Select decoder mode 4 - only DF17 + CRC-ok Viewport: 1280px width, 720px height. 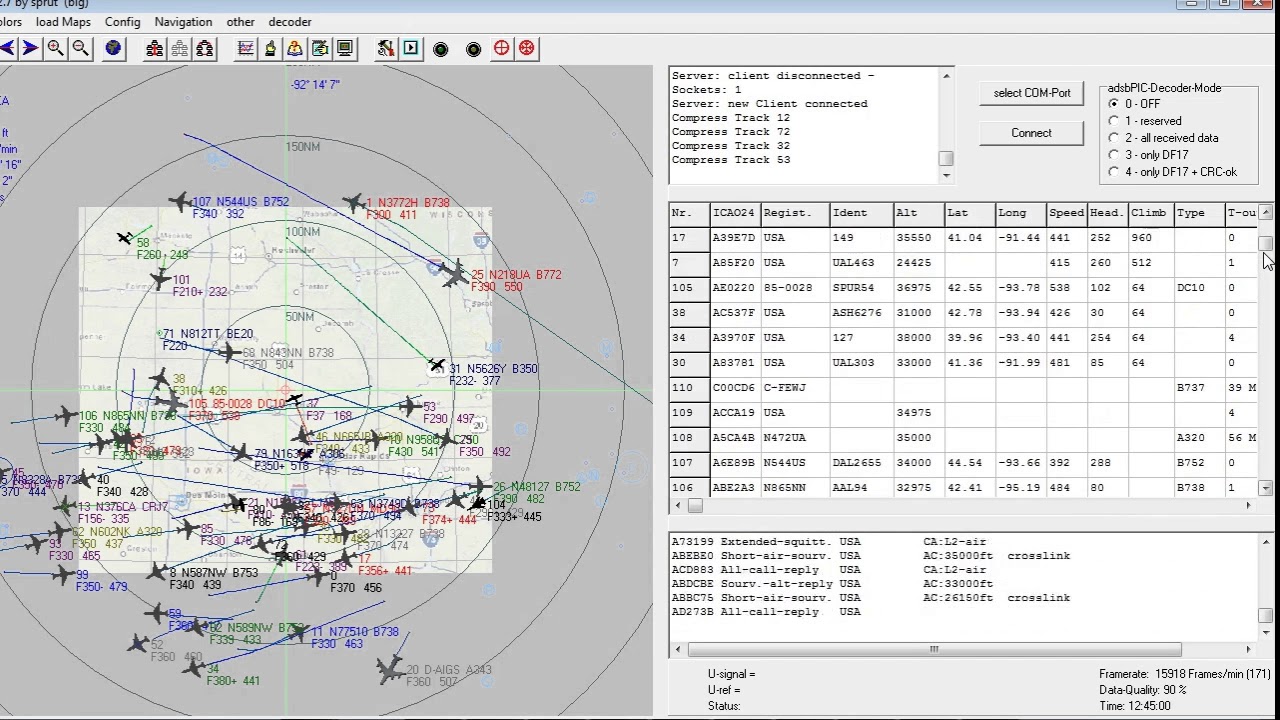(x=1172, y=172)
